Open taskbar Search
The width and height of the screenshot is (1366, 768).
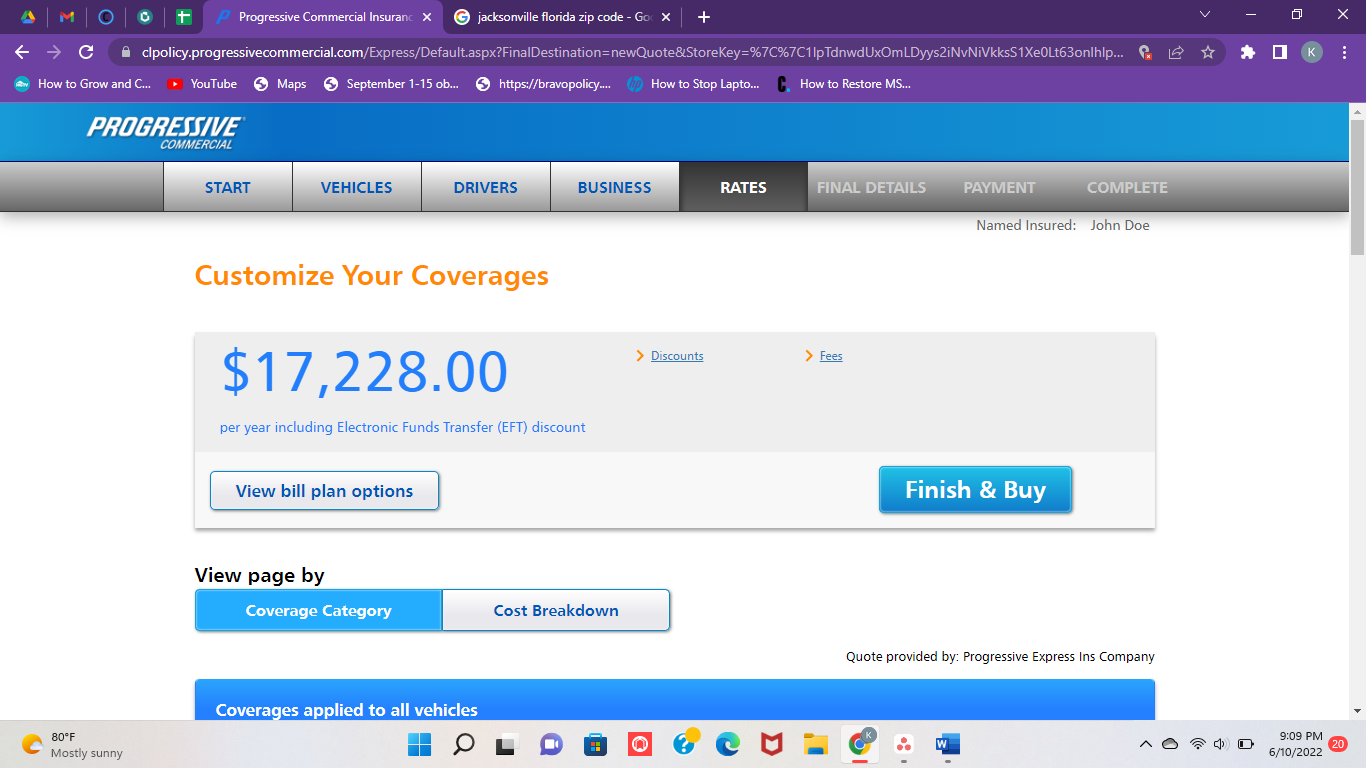(463, 745)
